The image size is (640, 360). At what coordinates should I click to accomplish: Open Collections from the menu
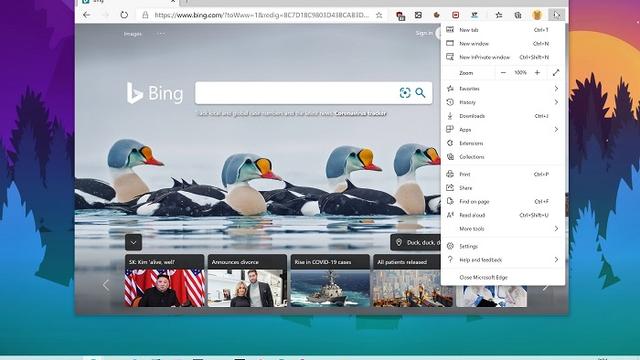coord(503,157)
